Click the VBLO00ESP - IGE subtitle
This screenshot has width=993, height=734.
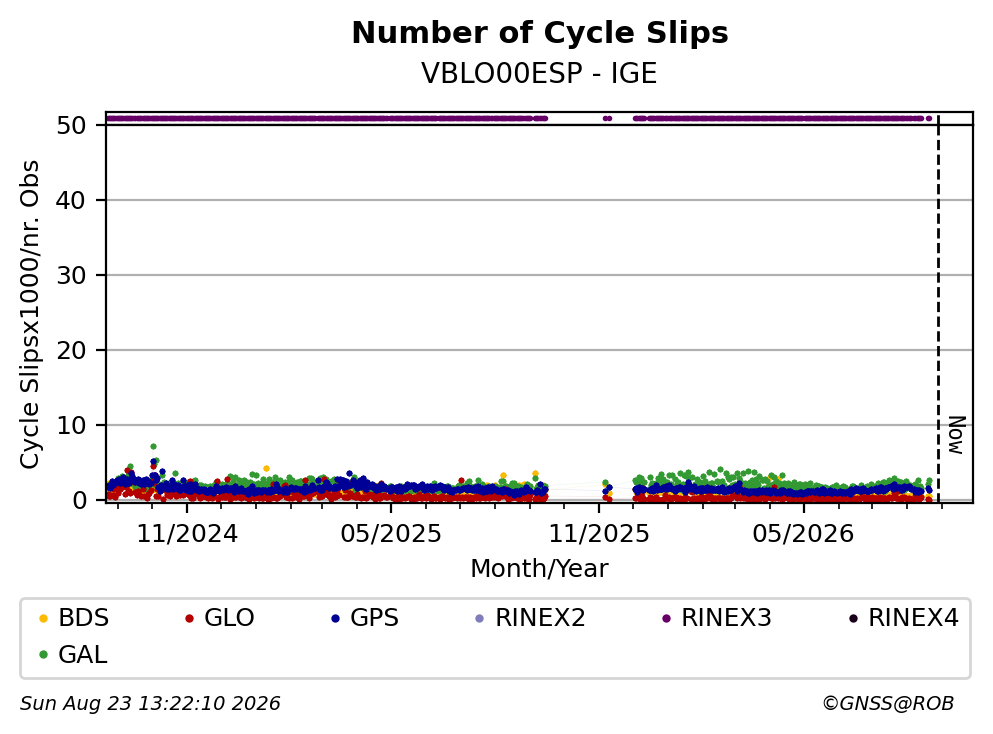(539, 73)
